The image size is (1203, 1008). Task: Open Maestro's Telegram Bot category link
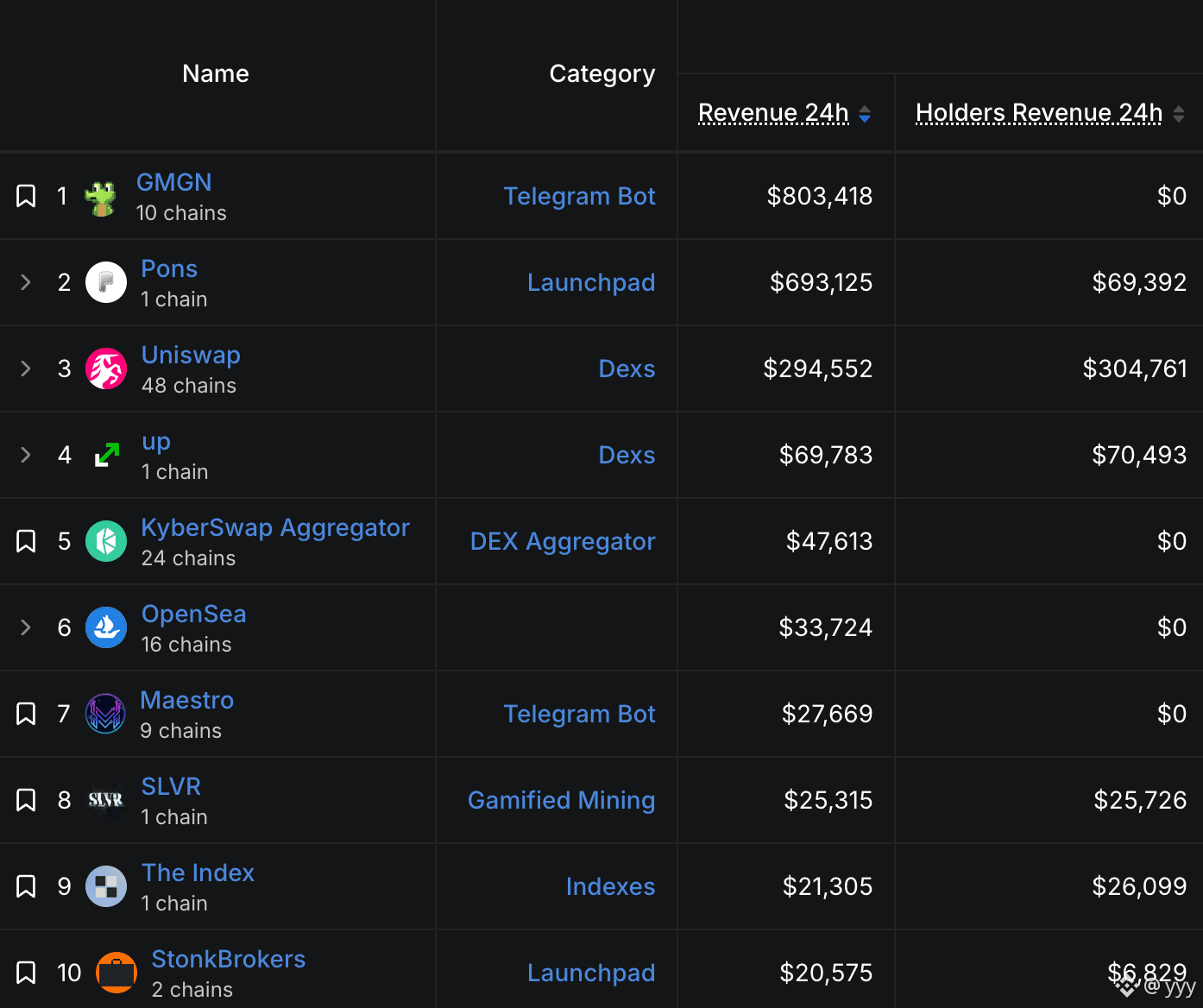580,714
